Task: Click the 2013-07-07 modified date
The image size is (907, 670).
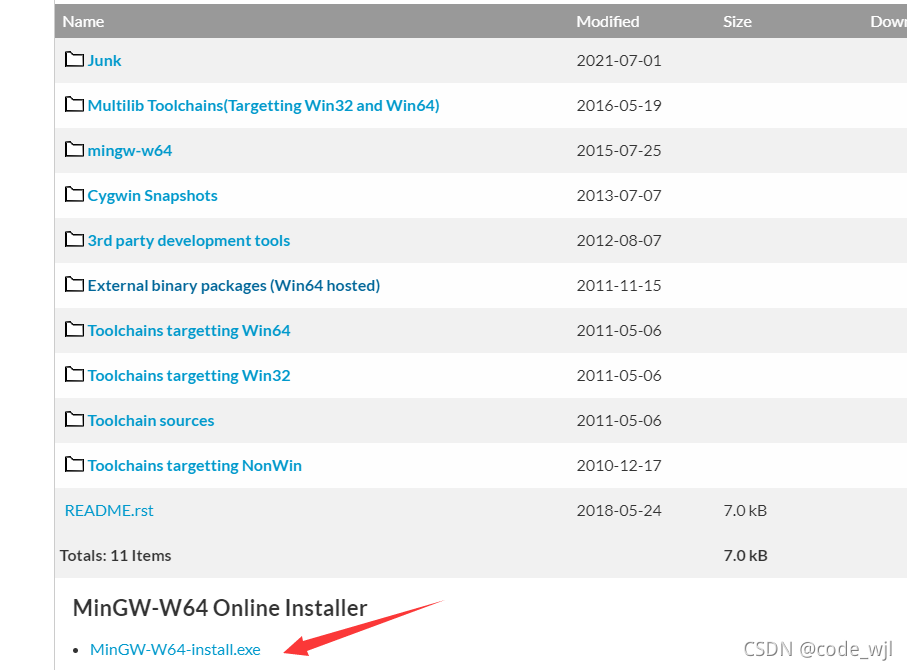Action: (618, 196)
